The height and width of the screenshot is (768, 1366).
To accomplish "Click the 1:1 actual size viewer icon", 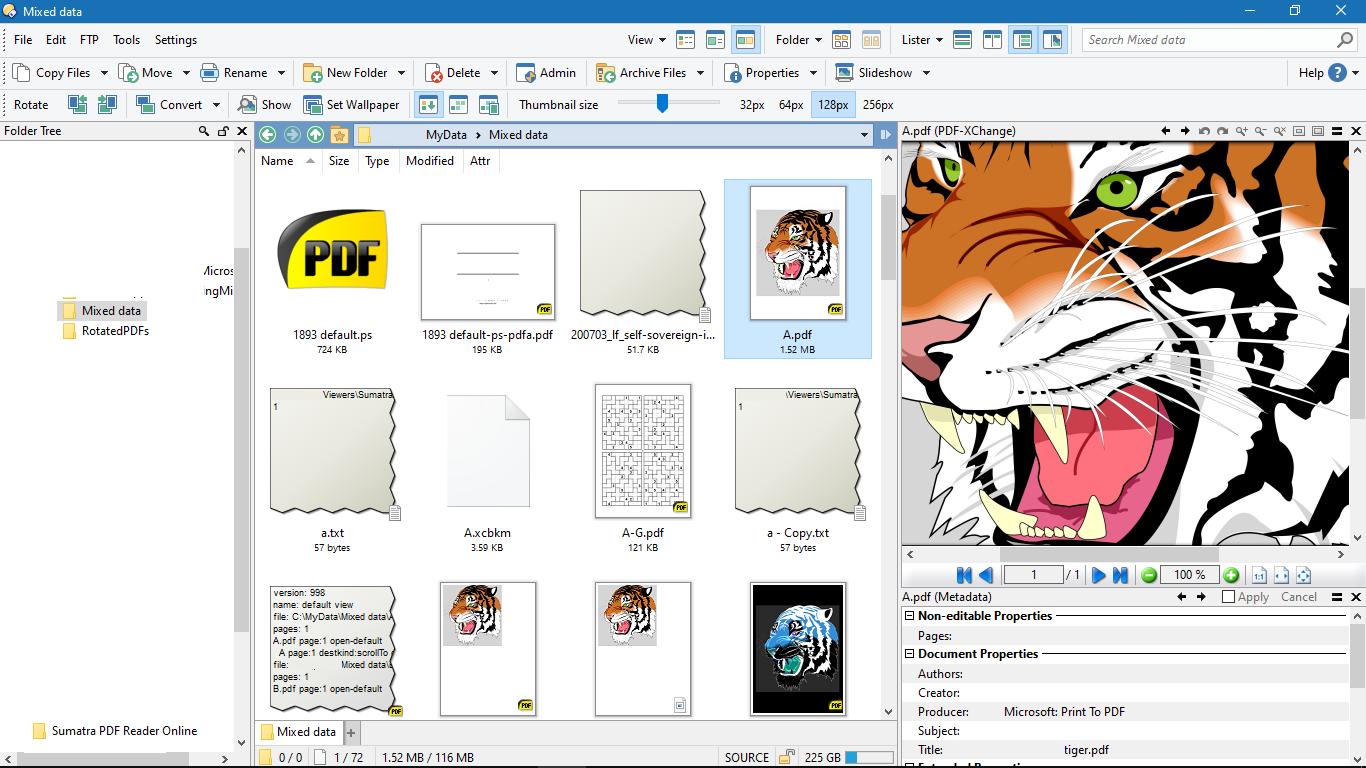I will tap(1259, 575).
